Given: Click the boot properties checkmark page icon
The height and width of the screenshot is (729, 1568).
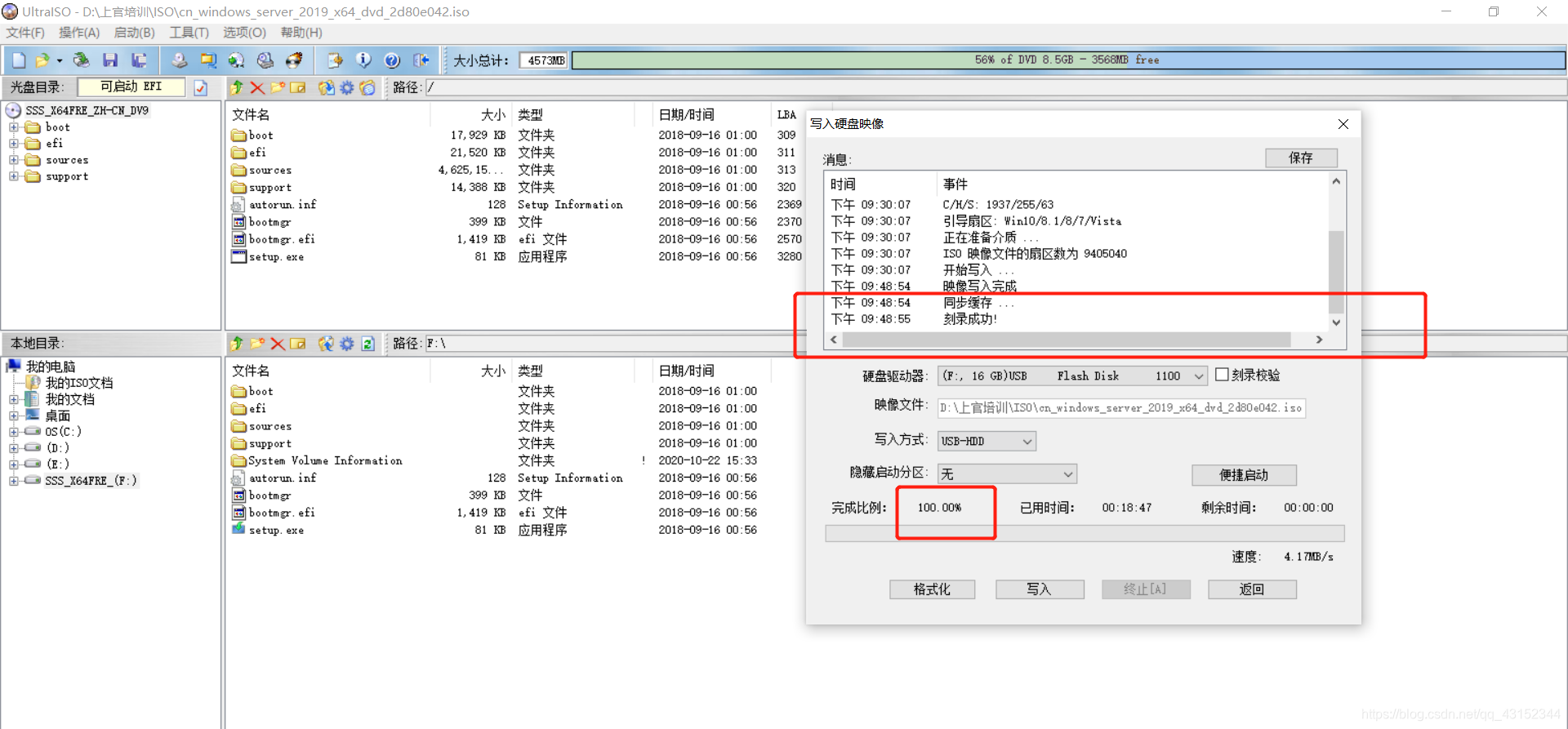Looking at the screenshot, I should click(x=201, y=87).
